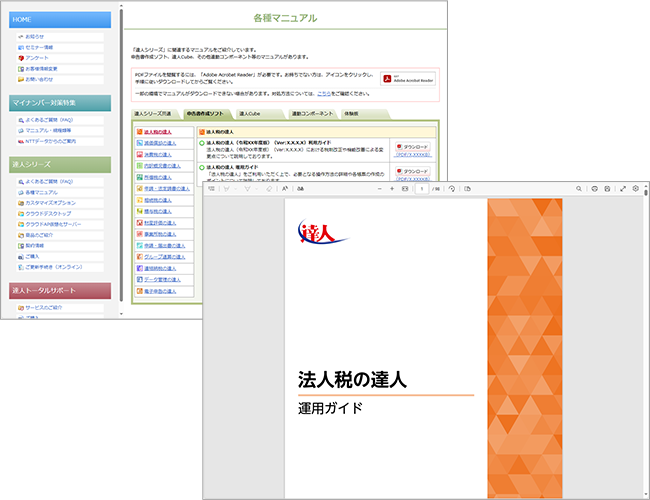The height and width of the screenshot is (500, 650).
Task: Save the PDF using the save icon
Action: pos(607,188)
